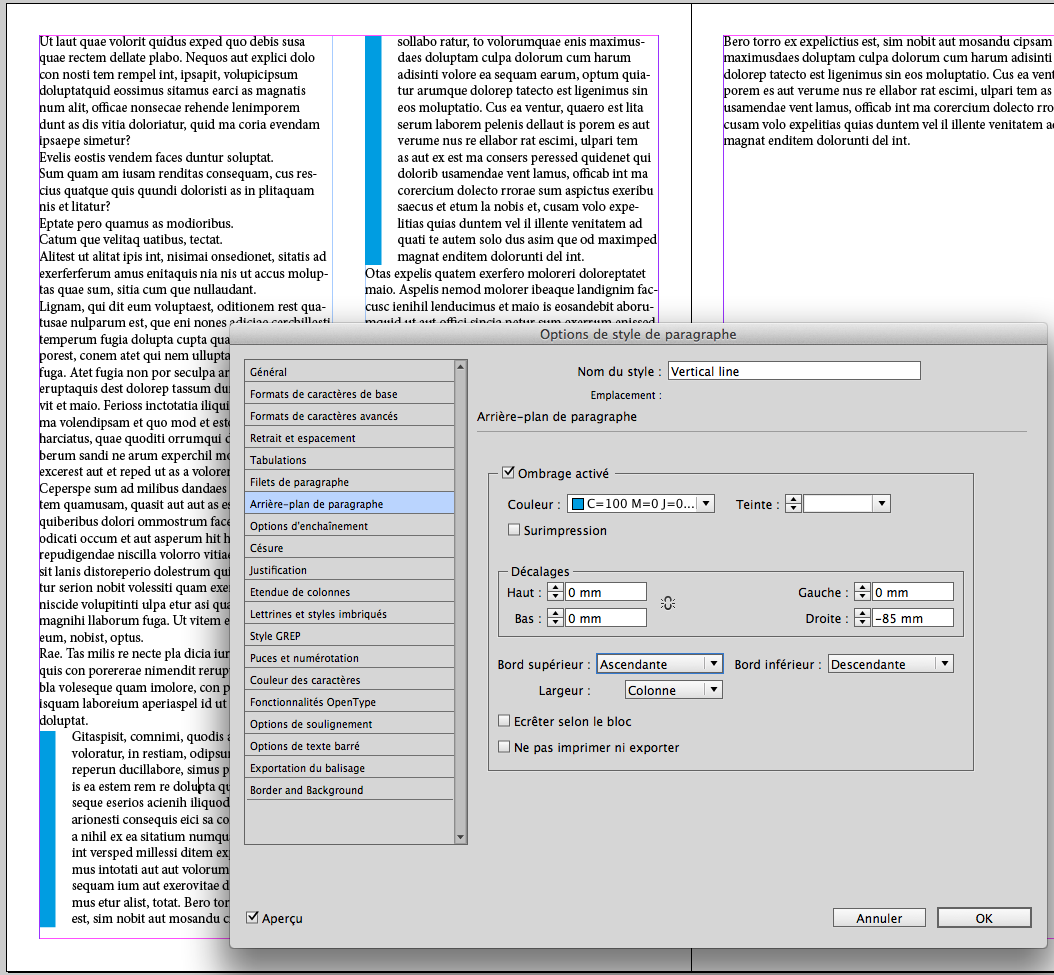Click the category list scroll down arrow
Screen dimensions: 1054x975
pyautogui.click(x=460, y=837)
